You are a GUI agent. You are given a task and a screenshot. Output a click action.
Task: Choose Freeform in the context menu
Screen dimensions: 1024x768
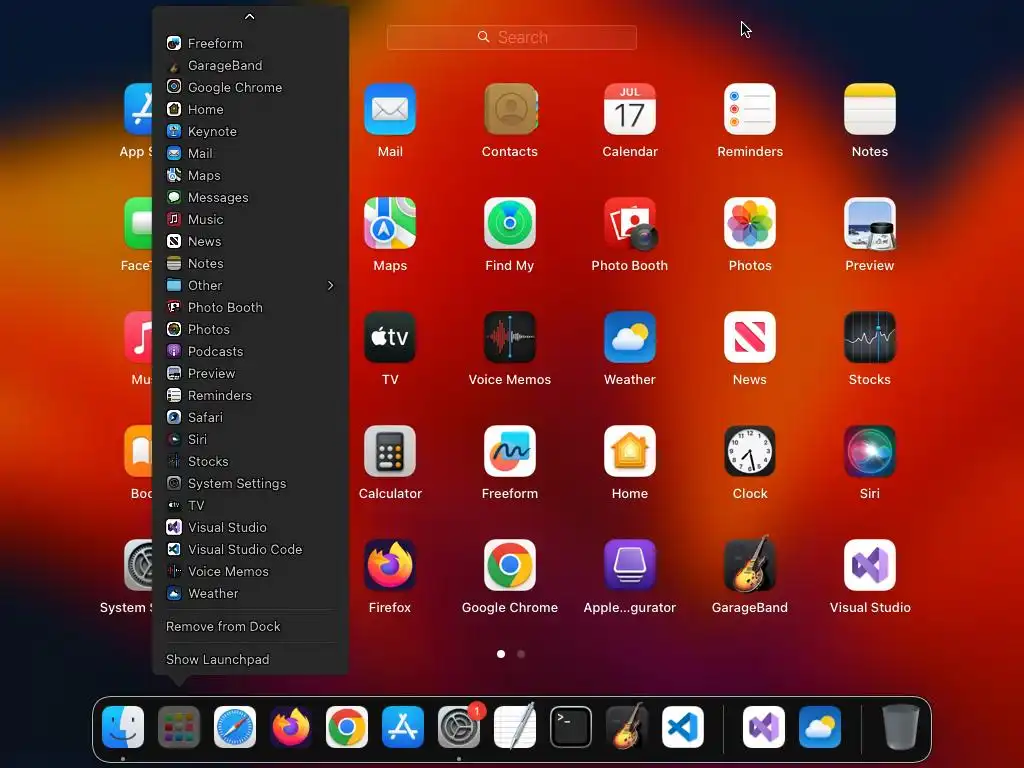click(250, 43)
